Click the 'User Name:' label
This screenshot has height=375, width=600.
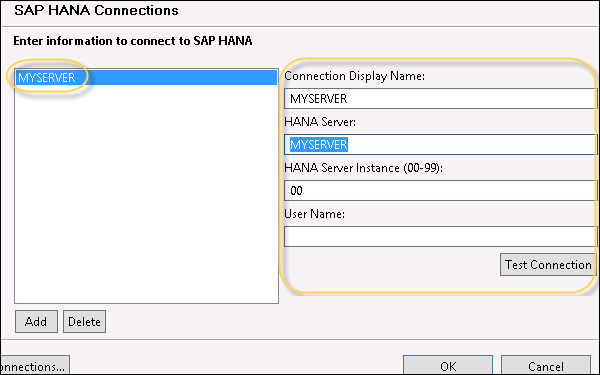point(314,214)
